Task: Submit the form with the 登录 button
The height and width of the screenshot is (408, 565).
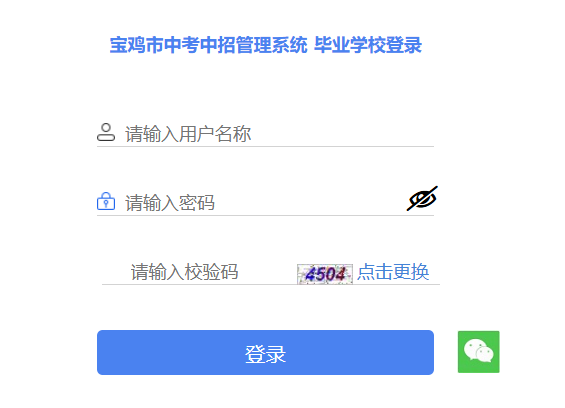Action: [265, 352]
